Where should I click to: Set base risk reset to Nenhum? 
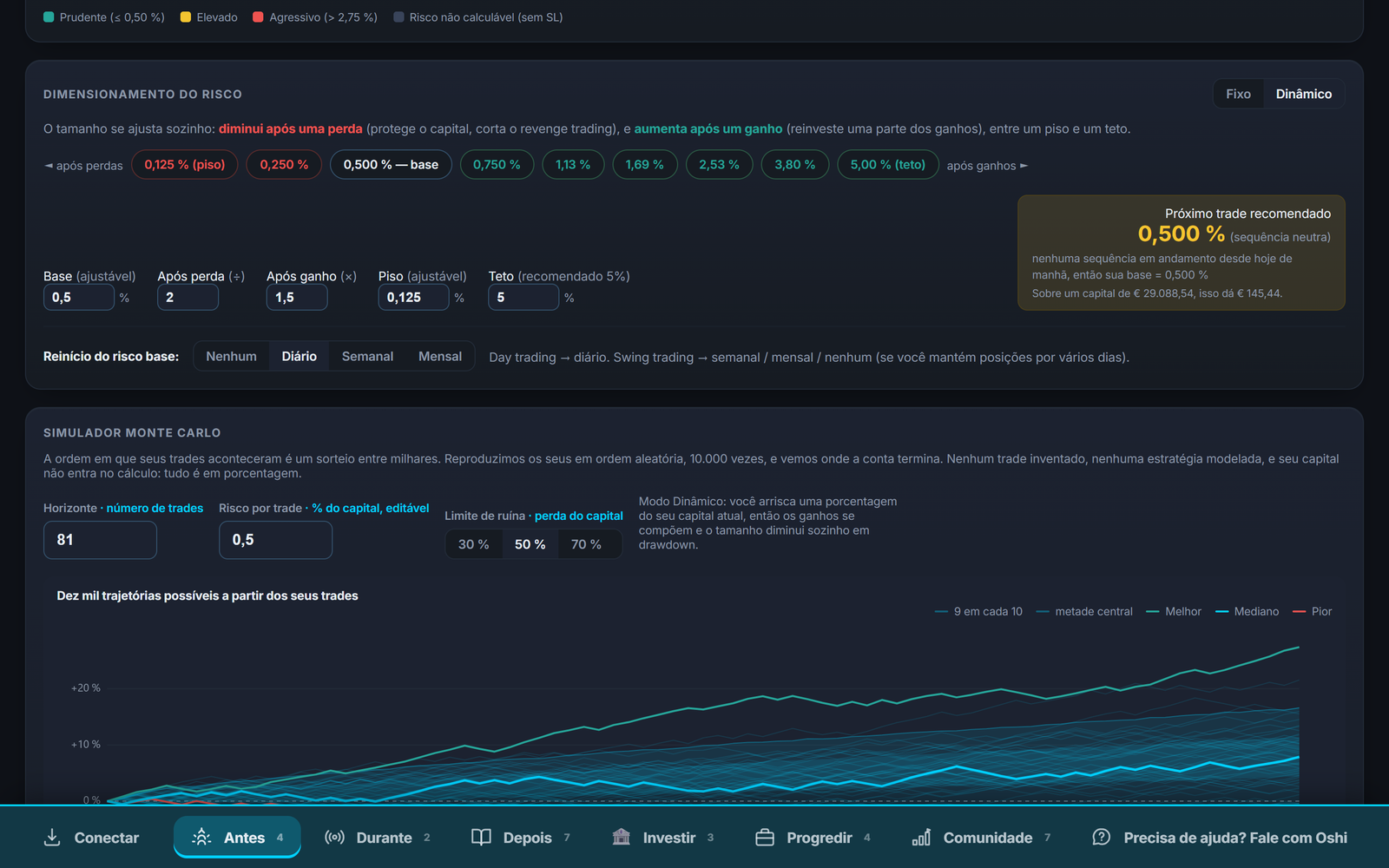point(231,357)
